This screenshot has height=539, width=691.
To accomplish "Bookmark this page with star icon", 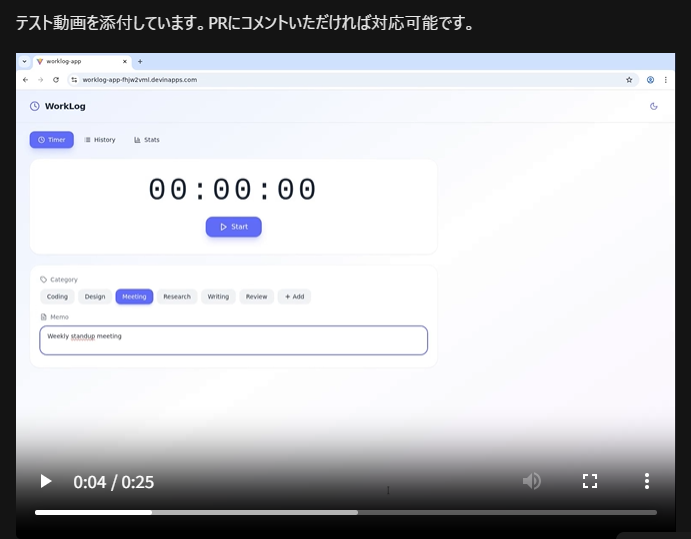I will click(x=629, y=80).
